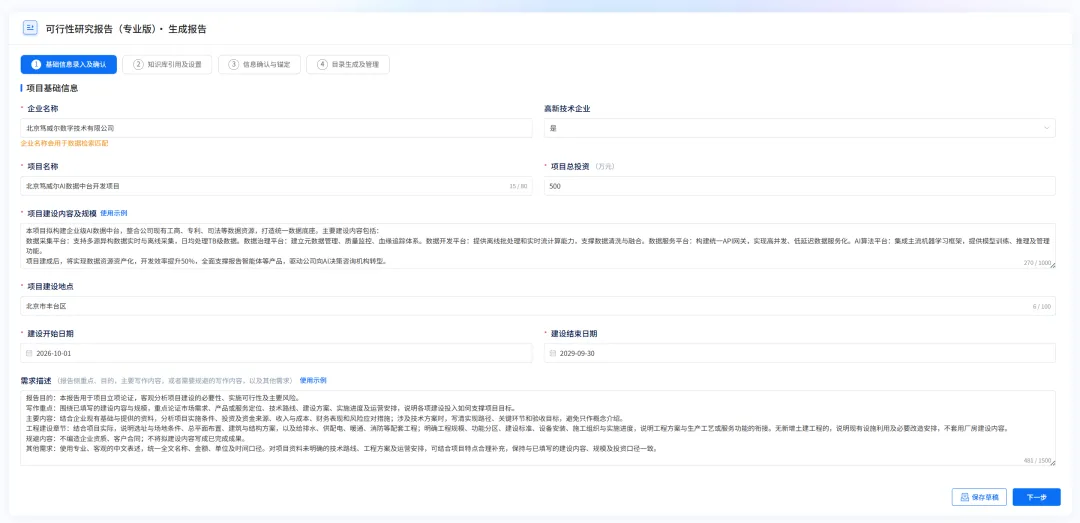Click the save icon on 保存草稿 button
Image resolution: width=1080 pixels, height=523 pixels.
(965, 498)
